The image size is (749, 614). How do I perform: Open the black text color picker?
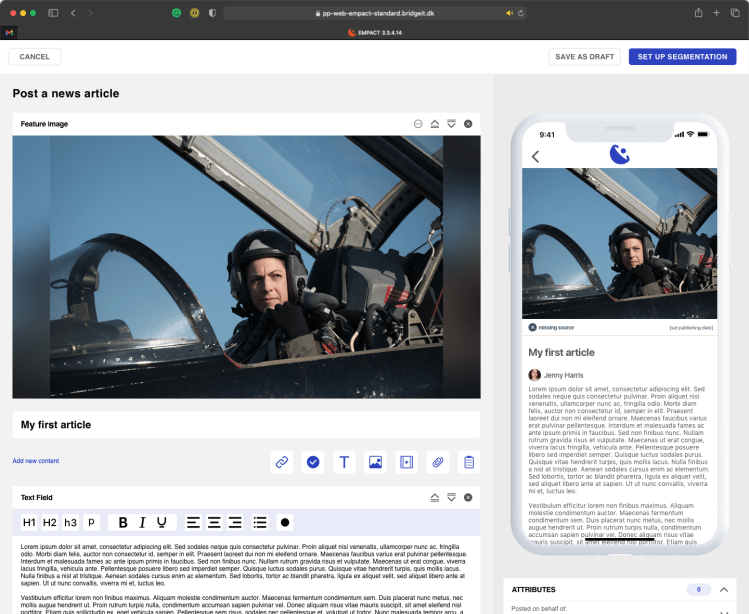(x=285, y=522)
